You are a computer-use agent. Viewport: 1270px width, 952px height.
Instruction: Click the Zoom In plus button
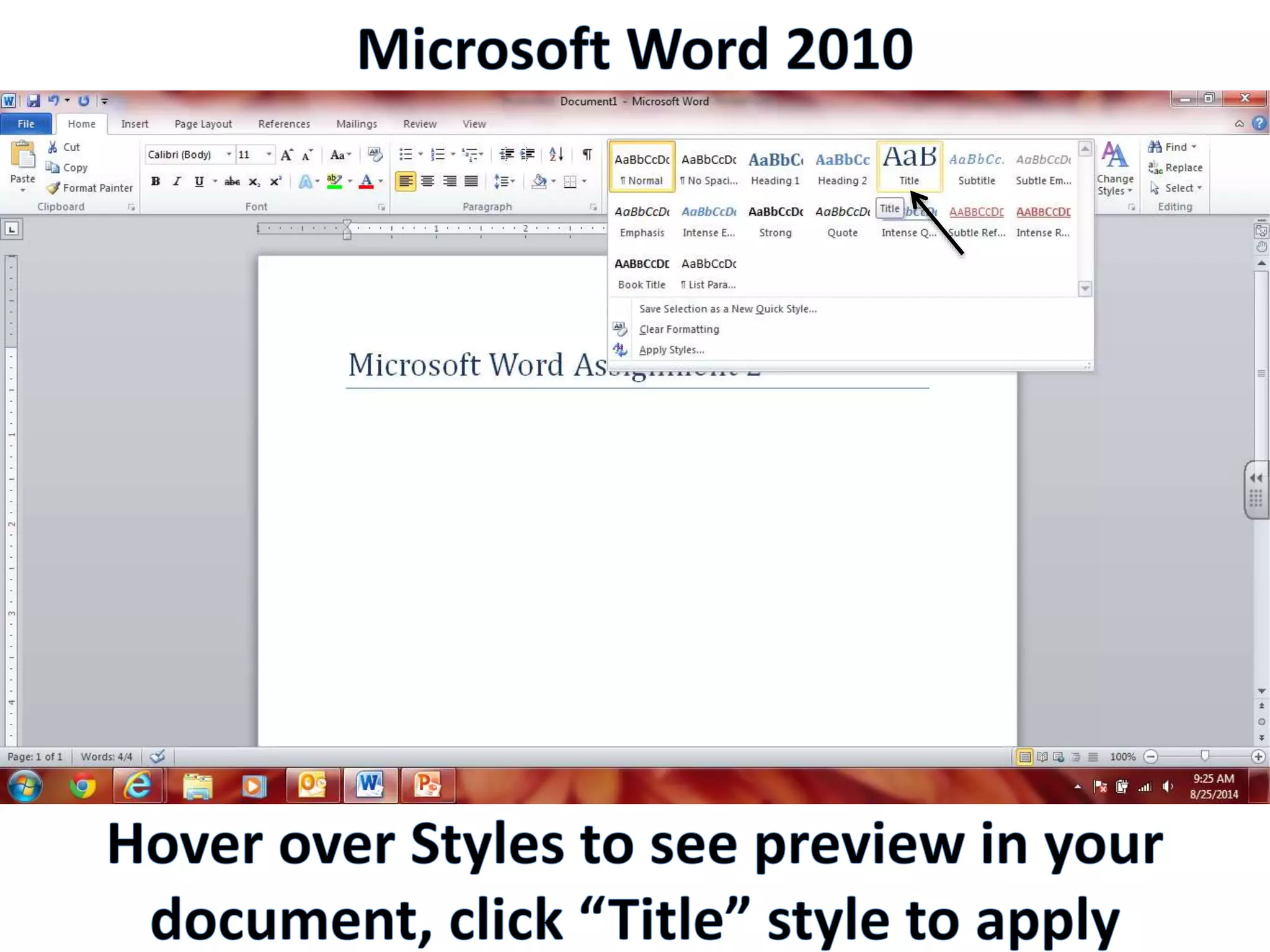pyautogui.click(x=1258, y=757)
